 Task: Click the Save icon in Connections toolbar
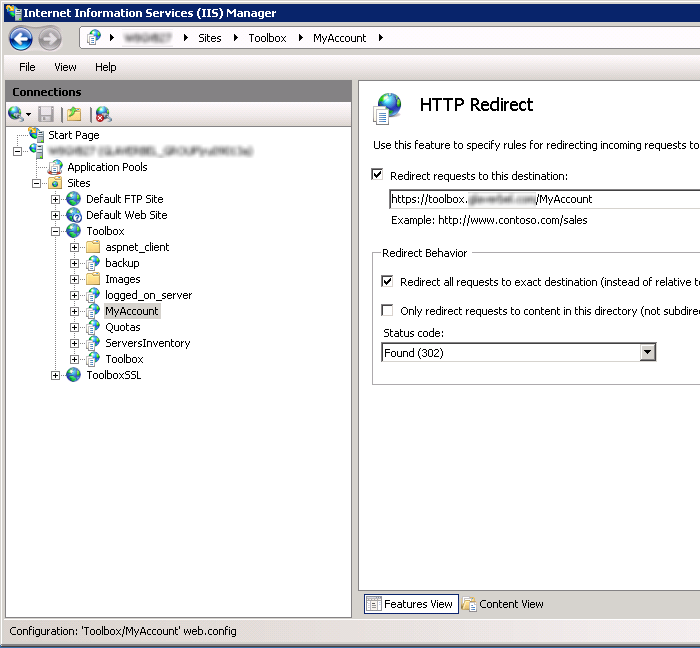pyautogui.click(x=46, y=114)
